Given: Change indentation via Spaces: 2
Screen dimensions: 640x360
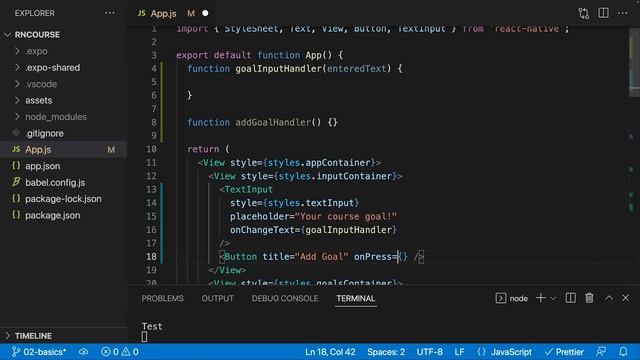Looking at the screenshot, I should (x=386, y=352).
